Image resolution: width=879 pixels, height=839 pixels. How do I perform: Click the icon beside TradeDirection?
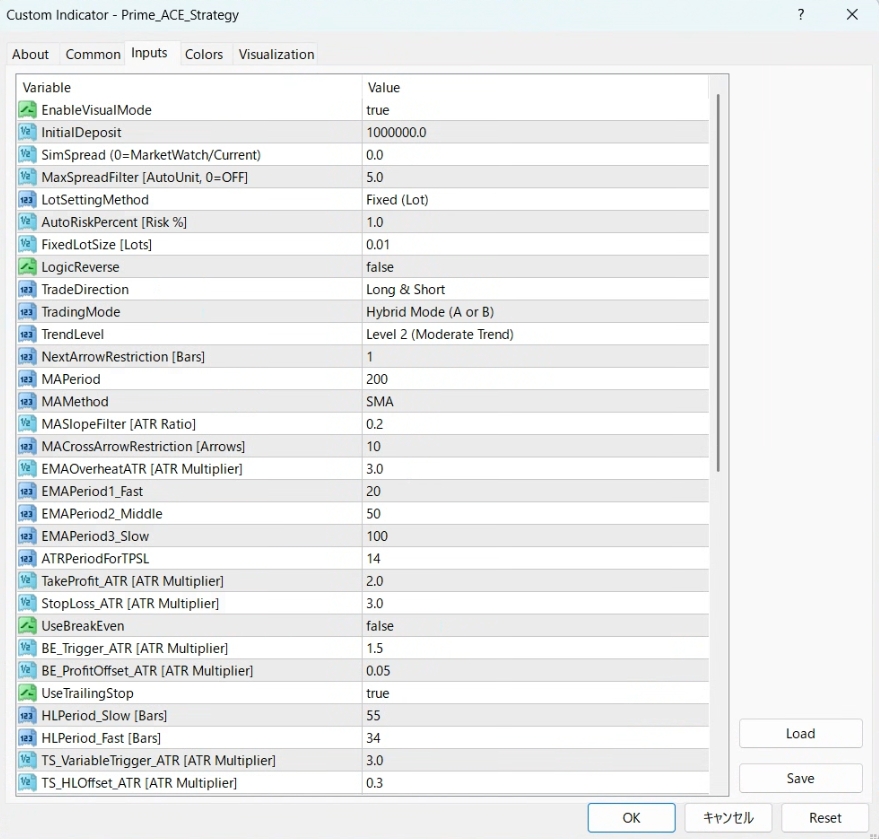[27, 289]
